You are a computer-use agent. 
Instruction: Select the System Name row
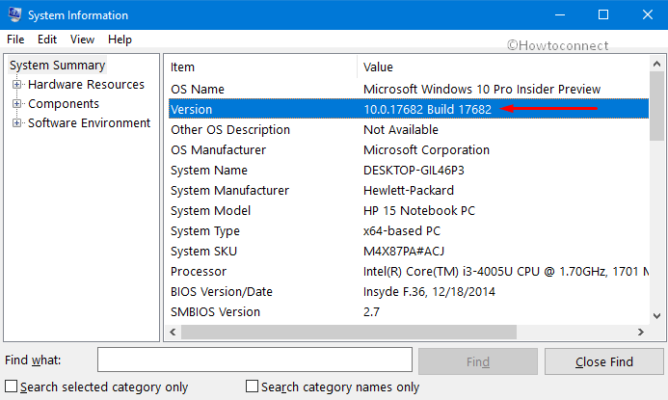pos(409,170)
